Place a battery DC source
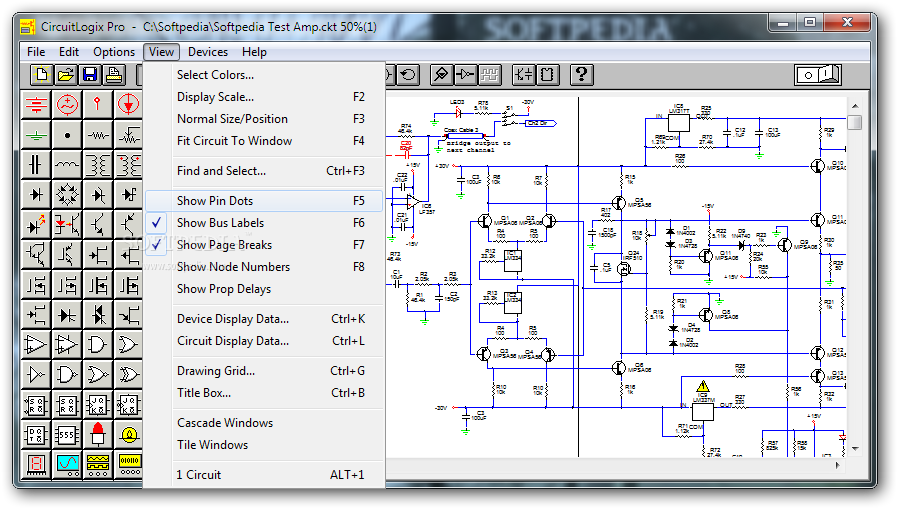The image size is (898, 509). click(36, 104)
